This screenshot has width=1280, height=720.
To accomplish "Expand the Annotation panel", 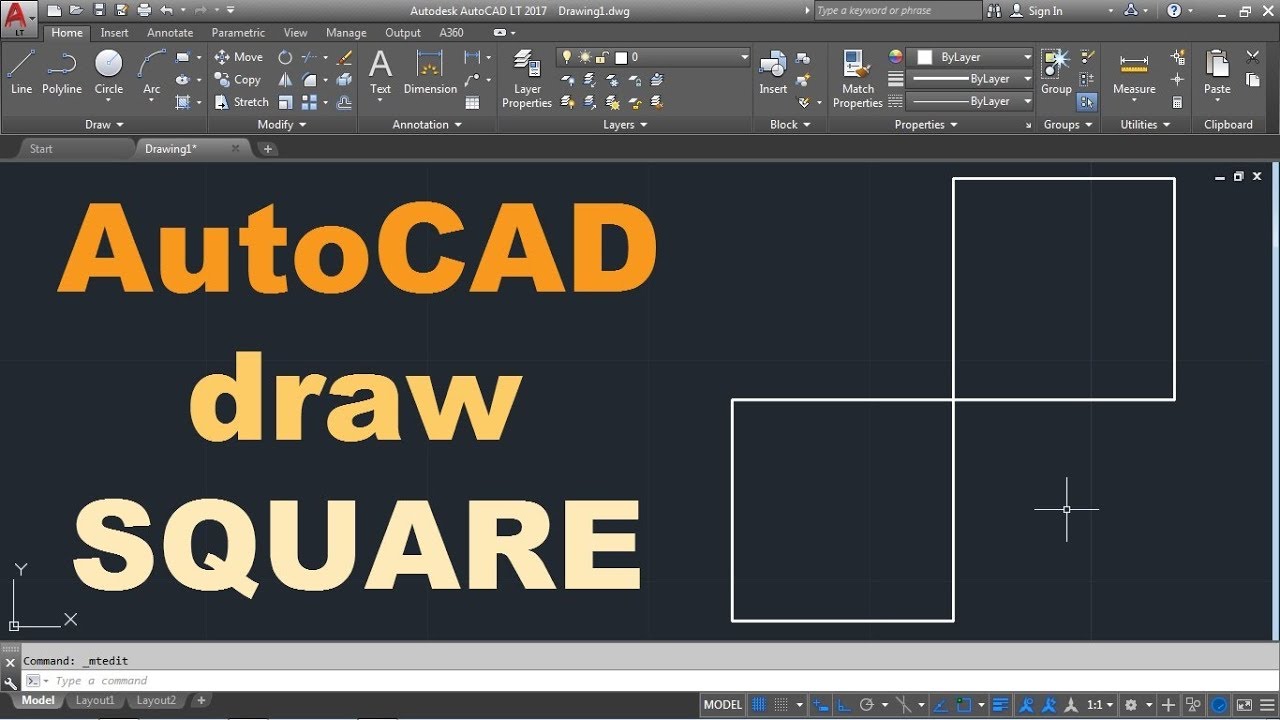I will click(x=427, y=125).
